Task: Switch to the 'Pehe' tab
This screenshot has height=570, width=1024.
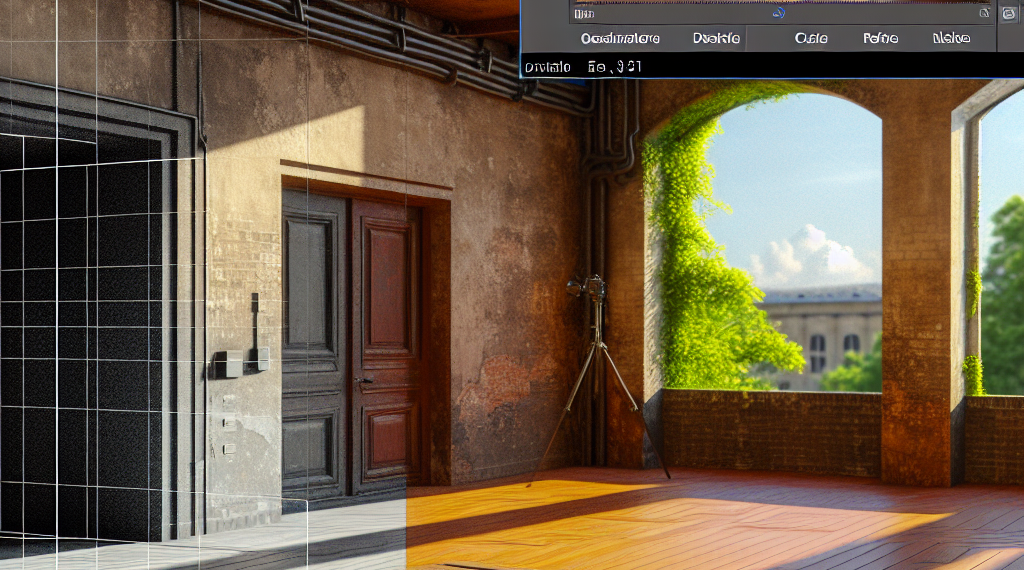Action: coord(880,39)
